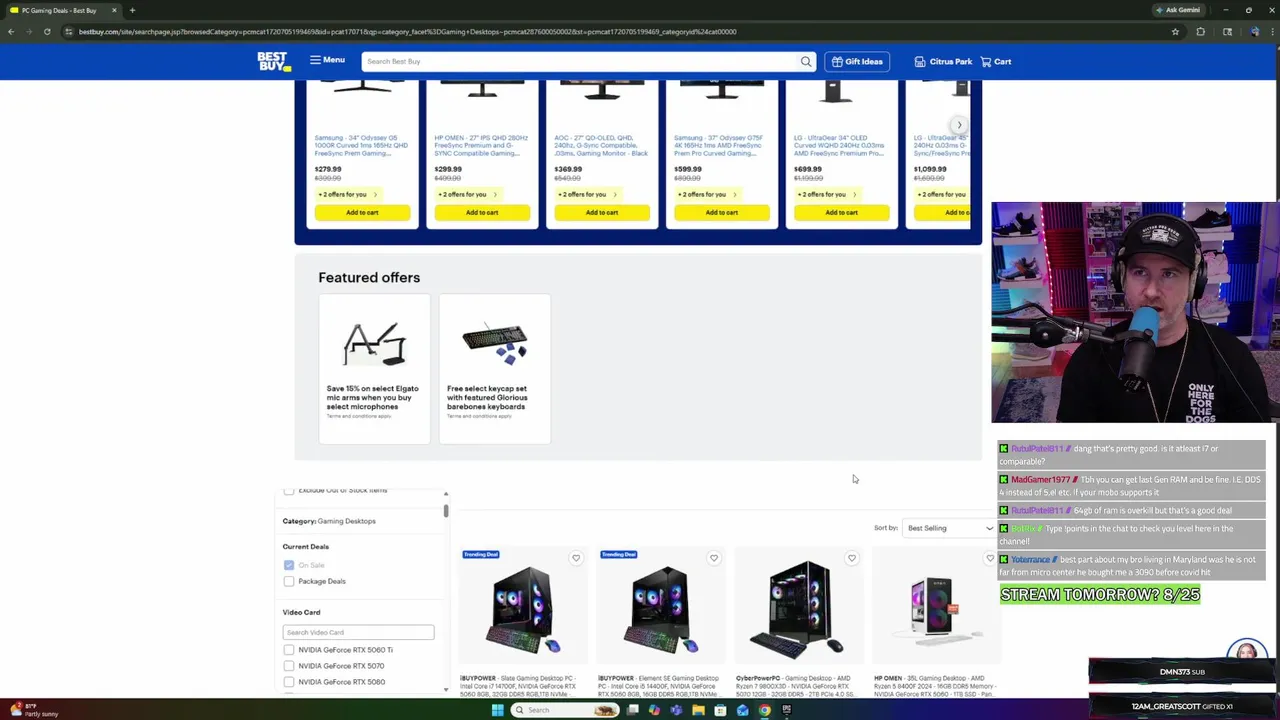Open iBUYPOWER Element SE Gaming Desktop image
1280x720 pixels.
tap(660, 610)
